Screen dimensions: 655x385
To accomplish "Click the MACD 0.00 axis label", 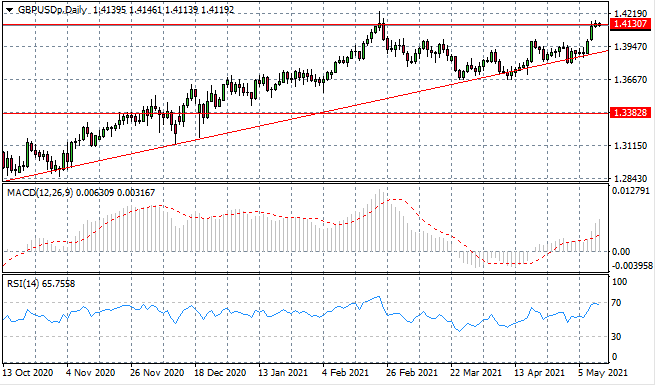I will (x=621, y=252).
